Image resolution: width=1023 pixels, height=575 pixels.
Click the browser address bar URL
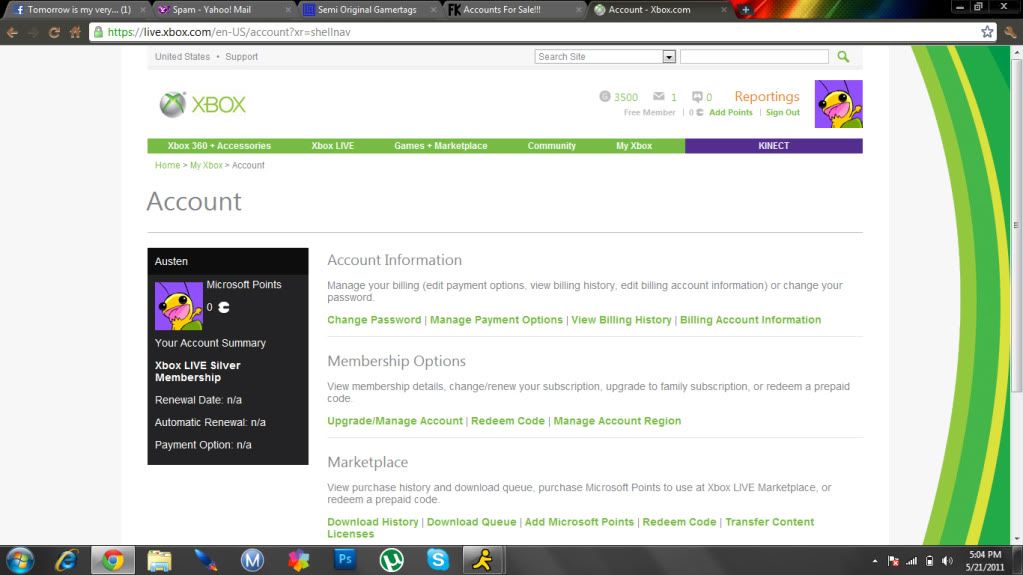tap(229, 32)
